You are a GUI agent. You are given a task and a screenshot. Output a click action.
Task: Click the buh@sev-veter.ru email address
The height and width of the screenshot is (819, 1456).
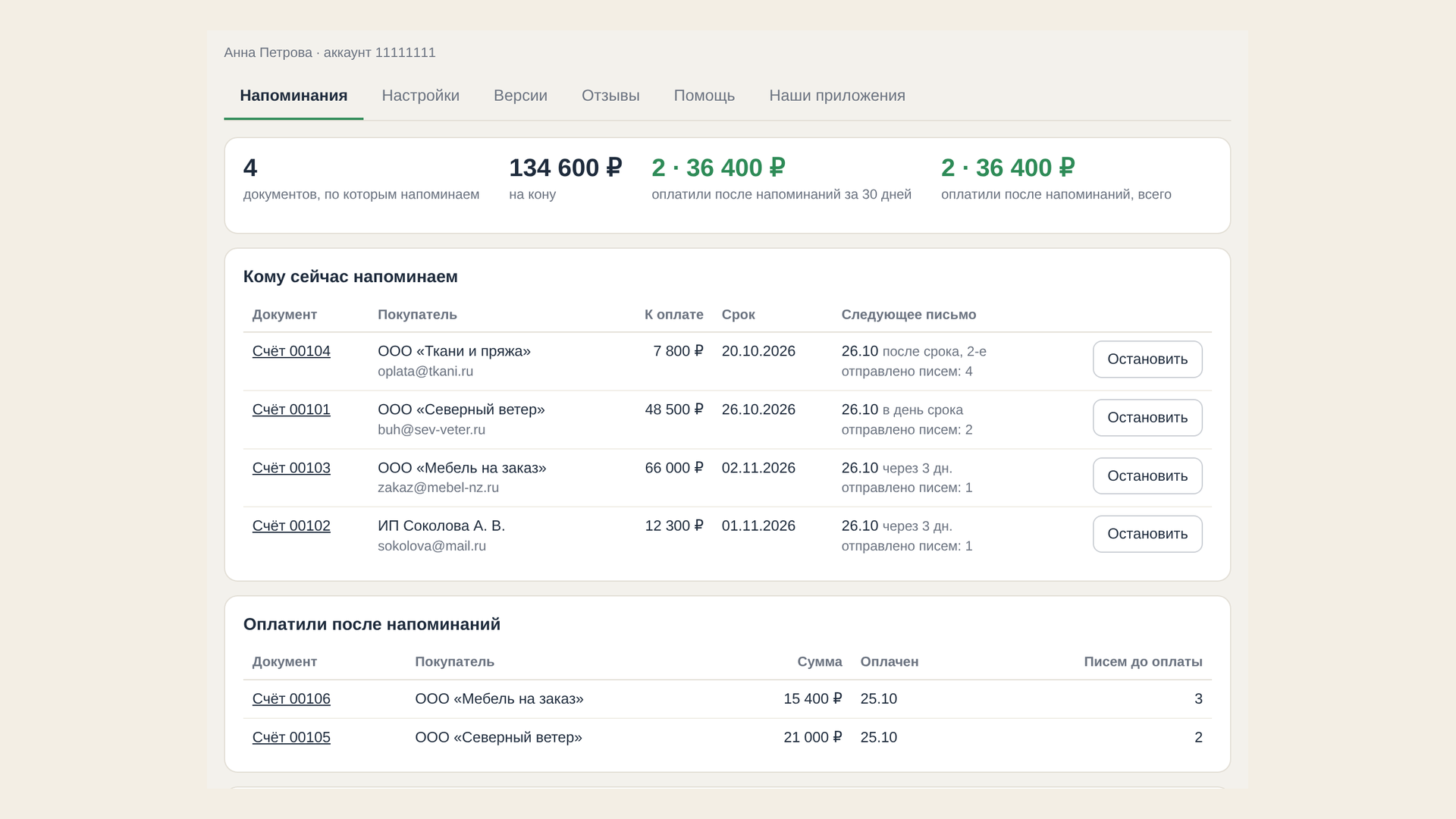(431, 430)
